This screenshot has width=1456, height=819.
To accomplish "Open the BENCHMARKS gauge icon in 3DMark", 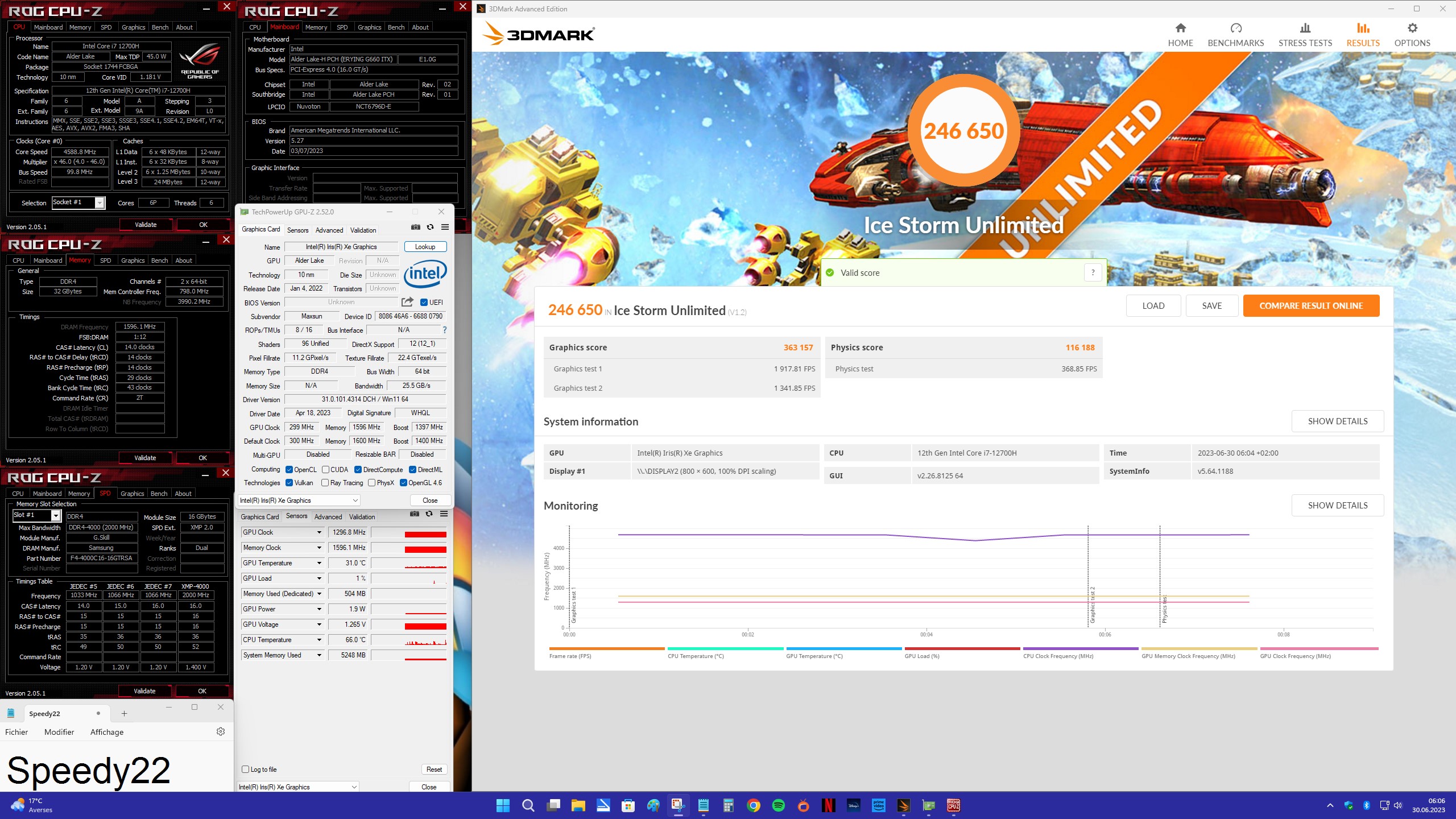I will point(1235,28).
